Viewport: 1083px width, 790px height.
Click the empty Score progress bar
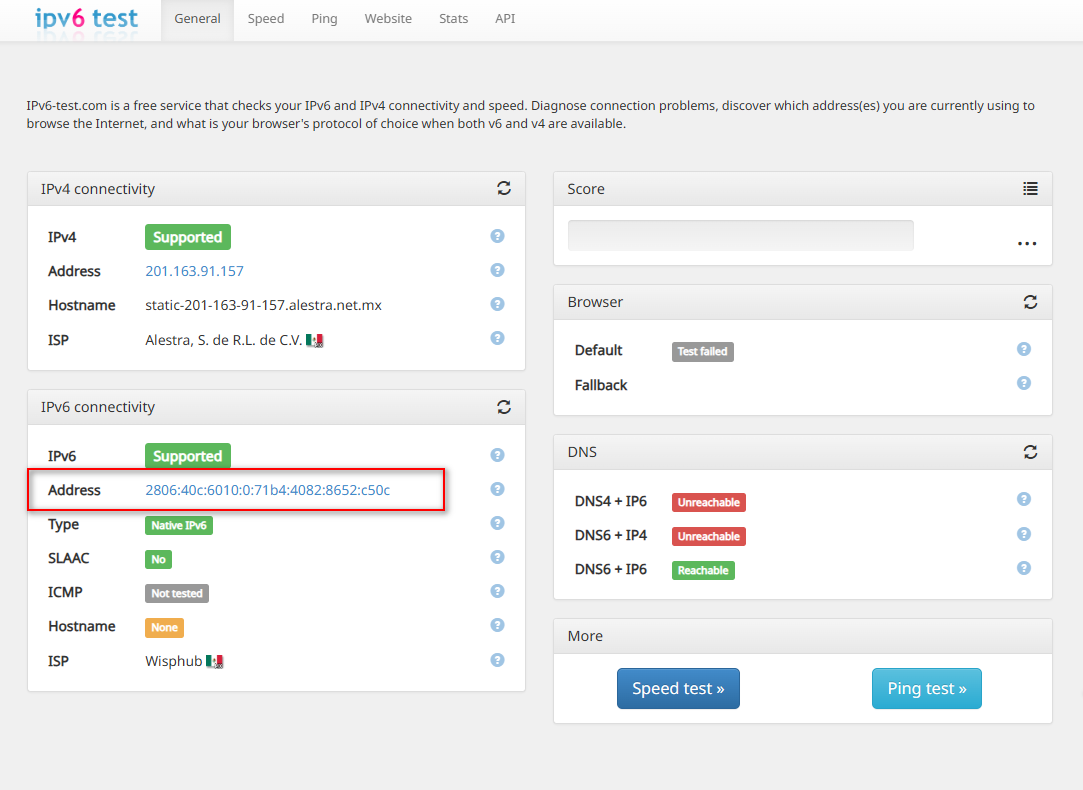pos(740,235)
